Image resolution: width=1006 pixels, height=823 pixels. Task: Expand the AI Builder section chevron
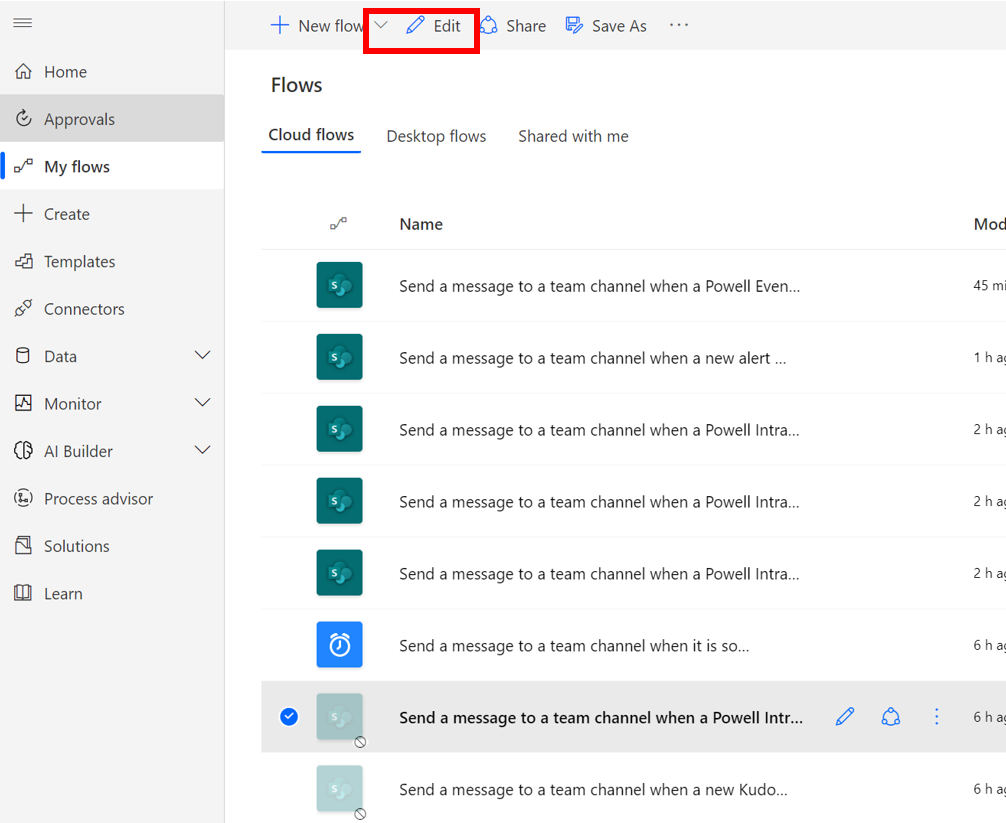click(x=203, y=450)
